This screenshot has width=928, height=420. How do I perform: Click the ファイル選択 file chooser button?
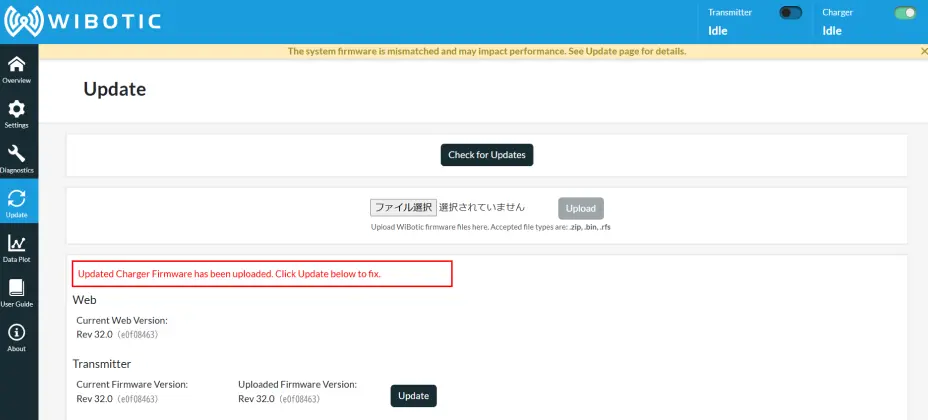pos(403,208)
